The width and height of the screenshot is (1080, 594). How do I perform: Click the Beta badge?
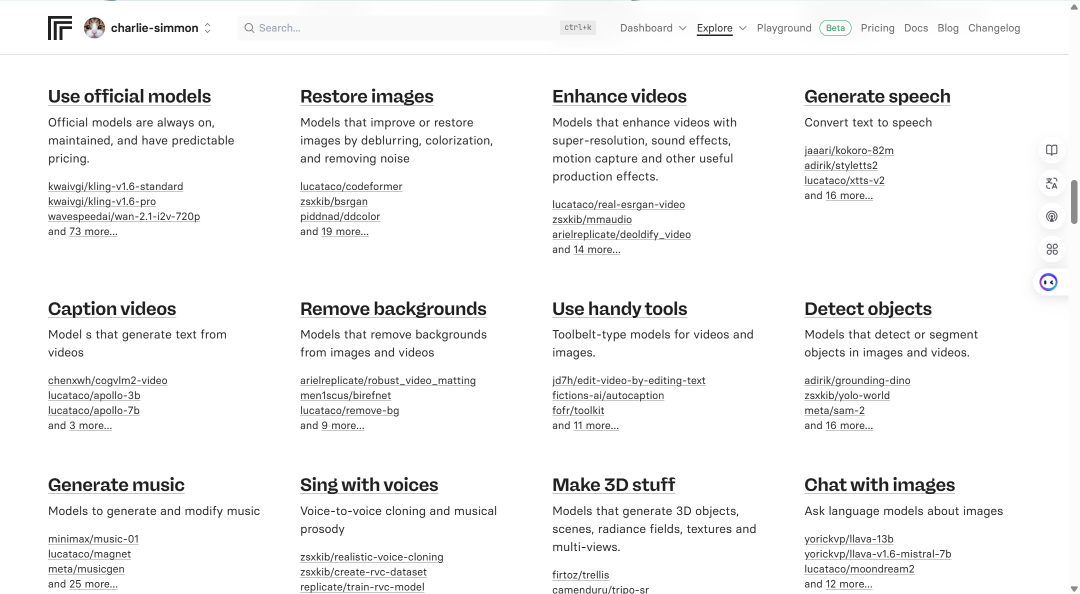pyautogui.click(x=835, y=28)
